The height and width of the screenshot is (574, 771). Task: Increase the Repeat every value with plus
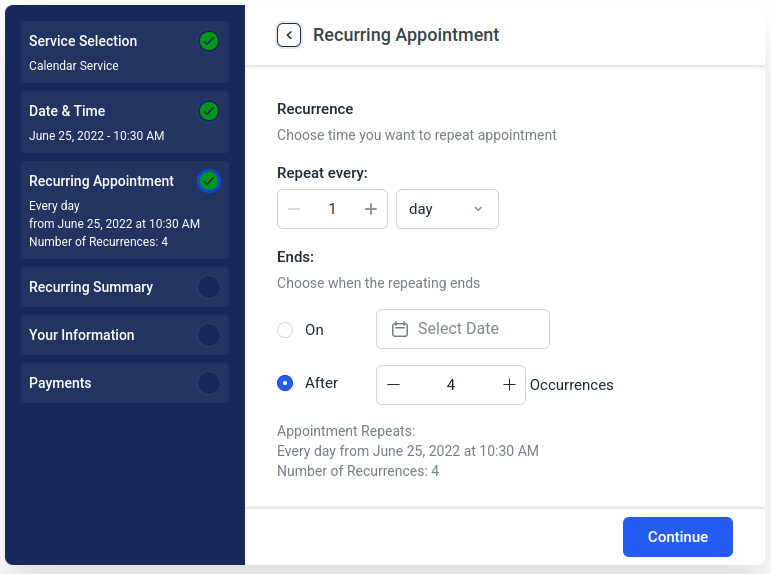[371, 209]
